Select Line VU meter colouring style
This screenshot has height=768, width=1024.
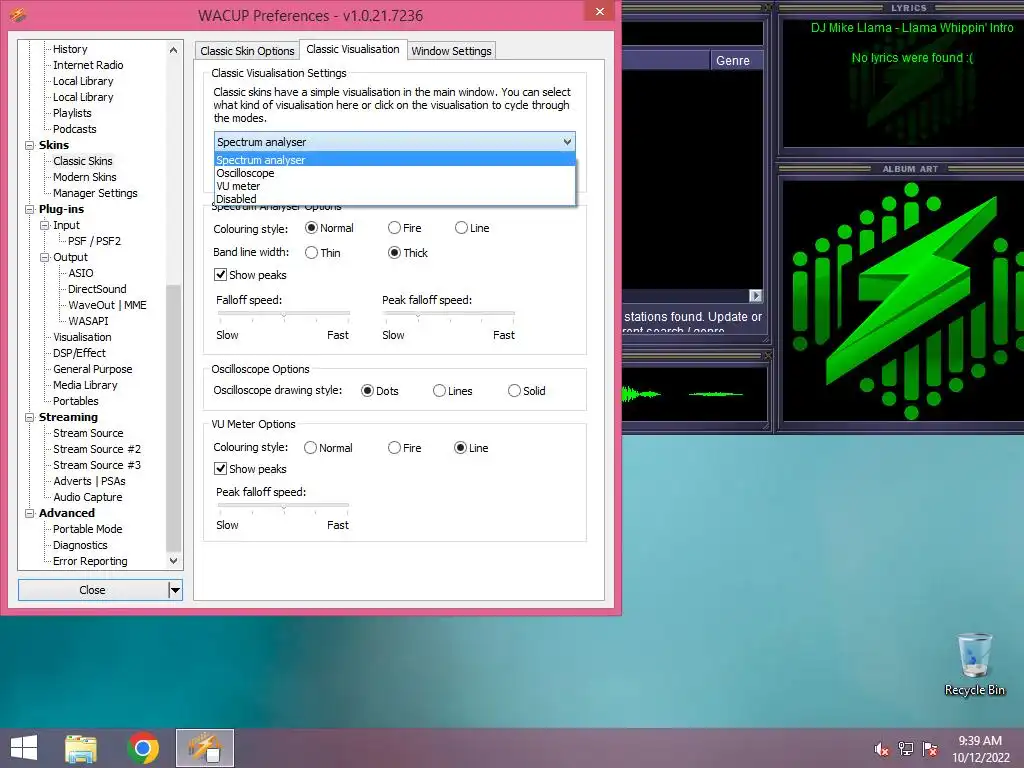pyautogui.click(x=472, y=448)
